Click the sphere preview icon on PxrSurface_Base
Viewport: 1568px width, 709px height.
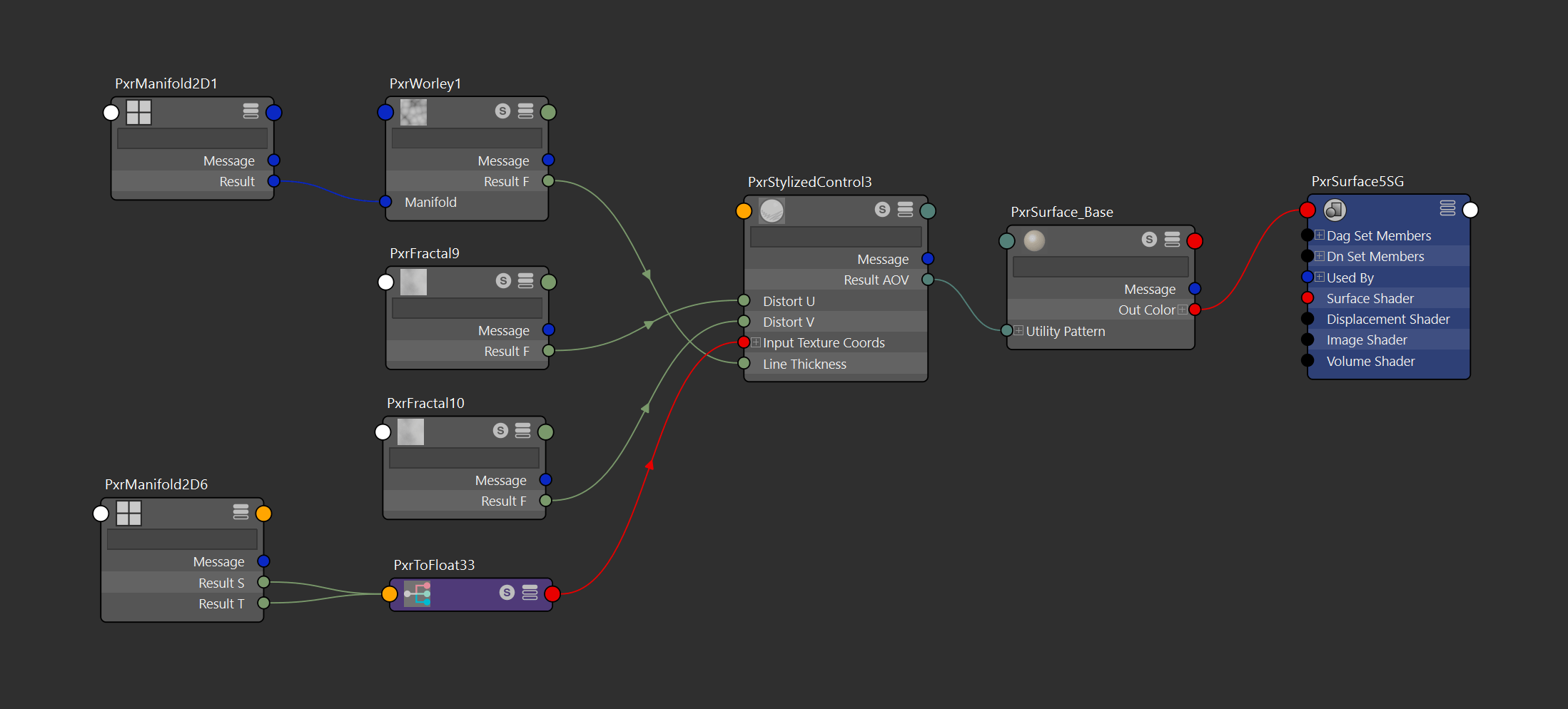tap(1033, 240)
